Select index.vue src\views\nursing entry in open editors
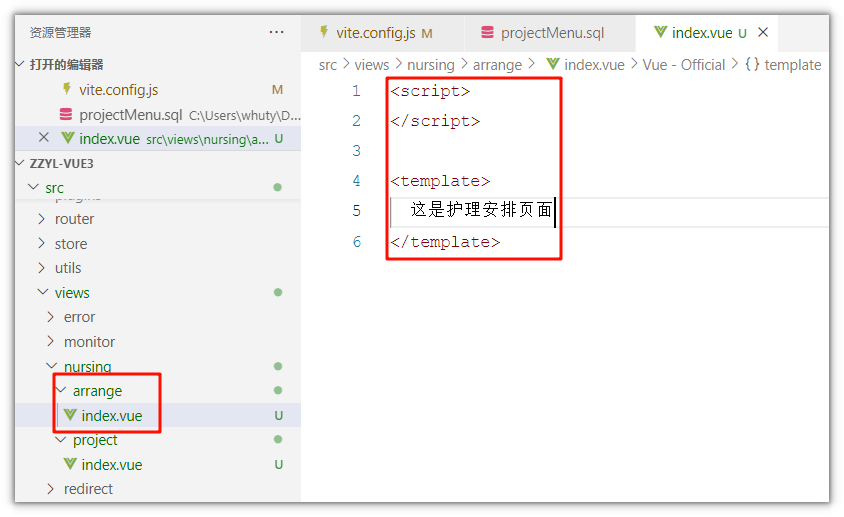The width and height of the screenshot is (844, 517). point(158,138)
